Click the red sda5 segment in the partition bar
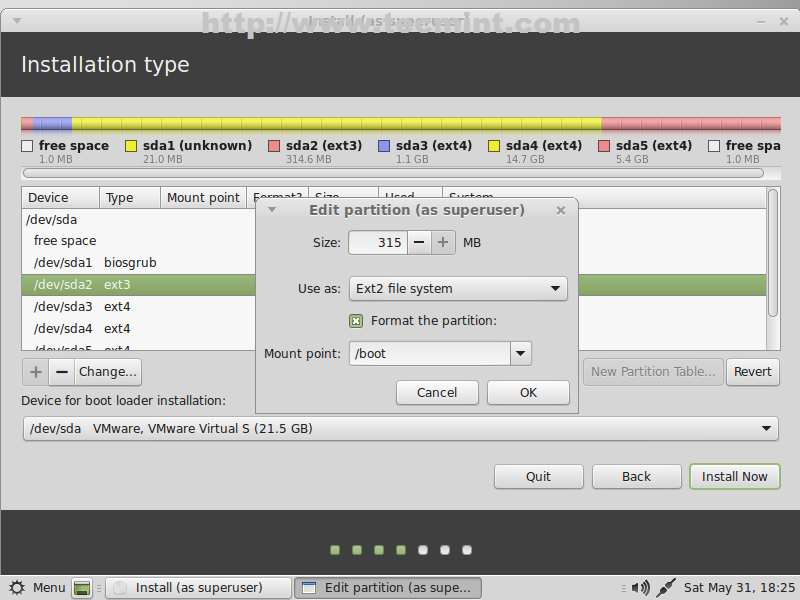Screen dimensions: 800x600 pyautogui.click(x=691, y=123)
